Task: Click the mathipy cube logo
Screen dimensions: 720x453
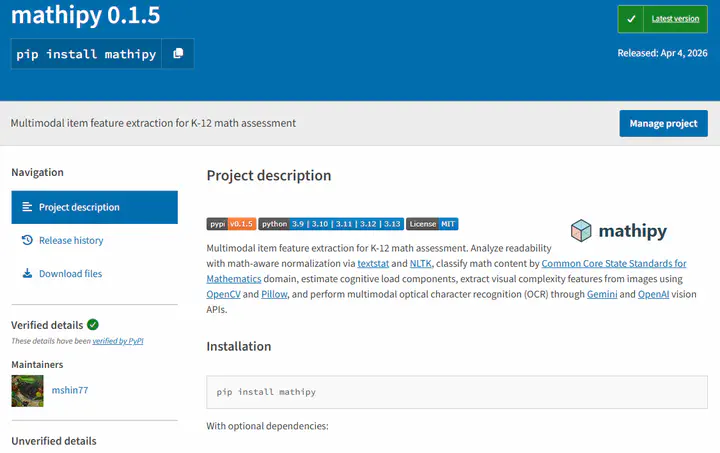Action: pyautogui.click(x=581, y=231)
